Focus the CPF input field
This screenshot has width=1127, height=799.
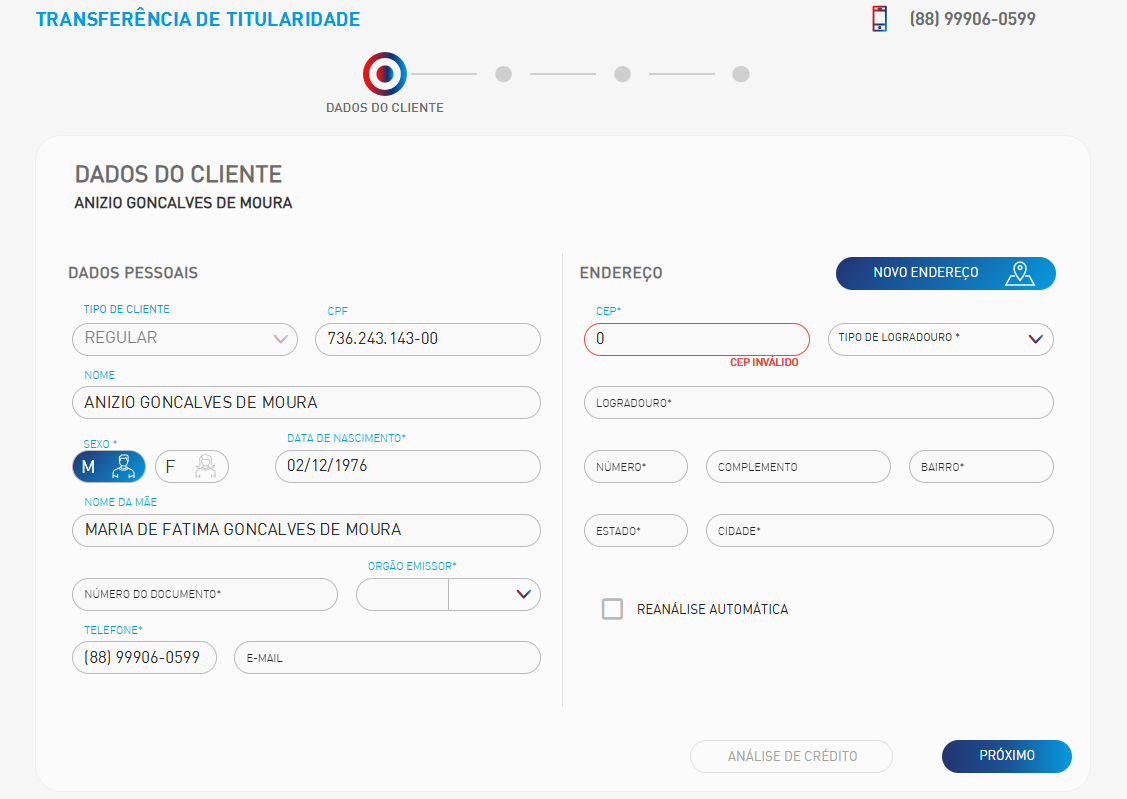coord(428,339)
